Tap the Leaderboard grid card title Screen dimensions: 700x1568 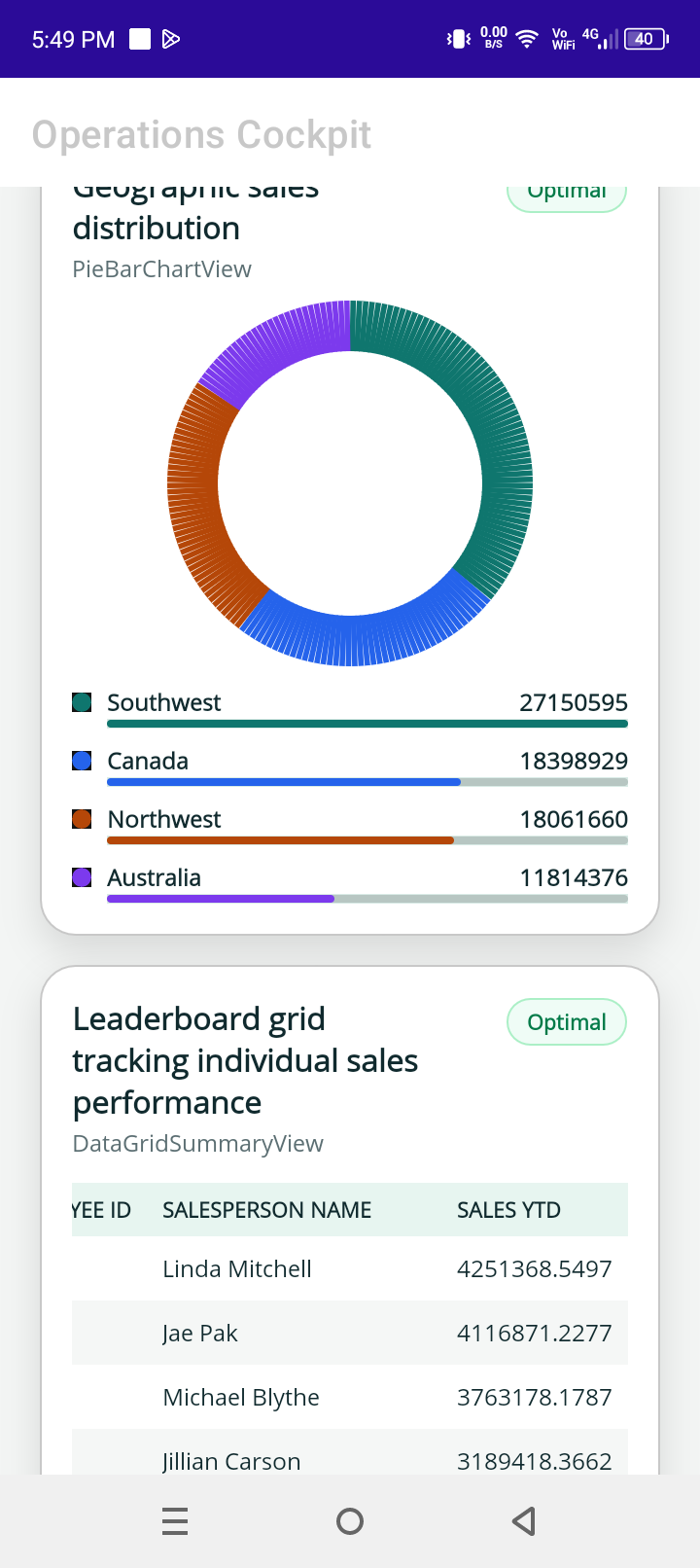tap(245, 1060)
